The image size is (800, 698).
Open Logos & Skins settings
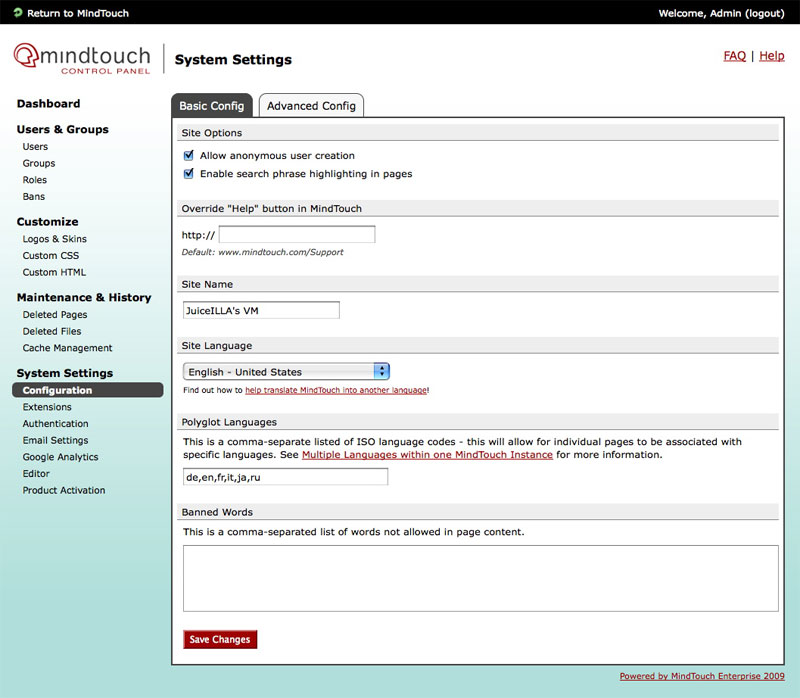55,239
